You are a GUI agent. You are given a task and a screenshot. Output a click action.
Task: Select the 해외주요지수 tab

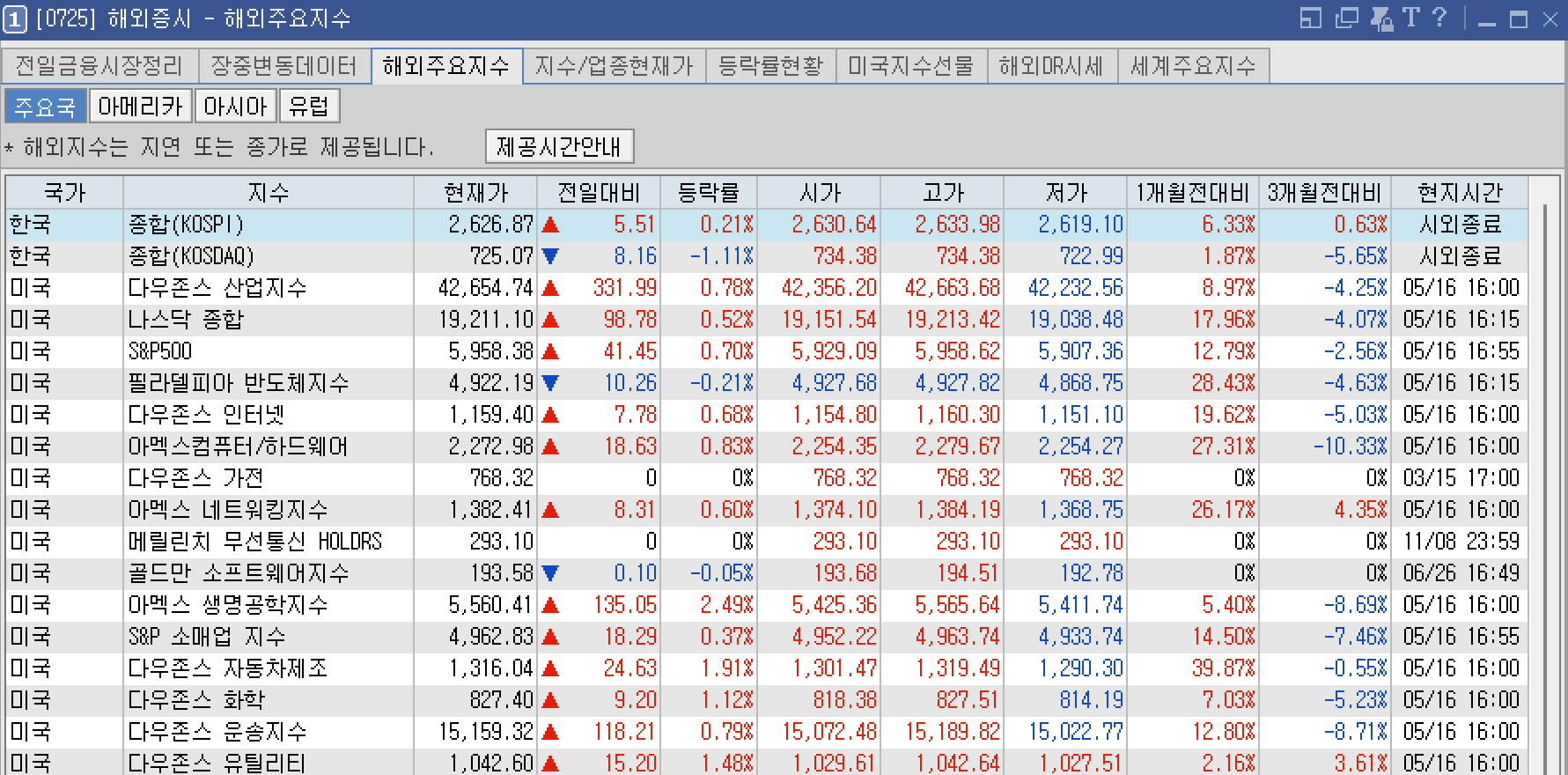pyautogui.click(x=446, y=66)
